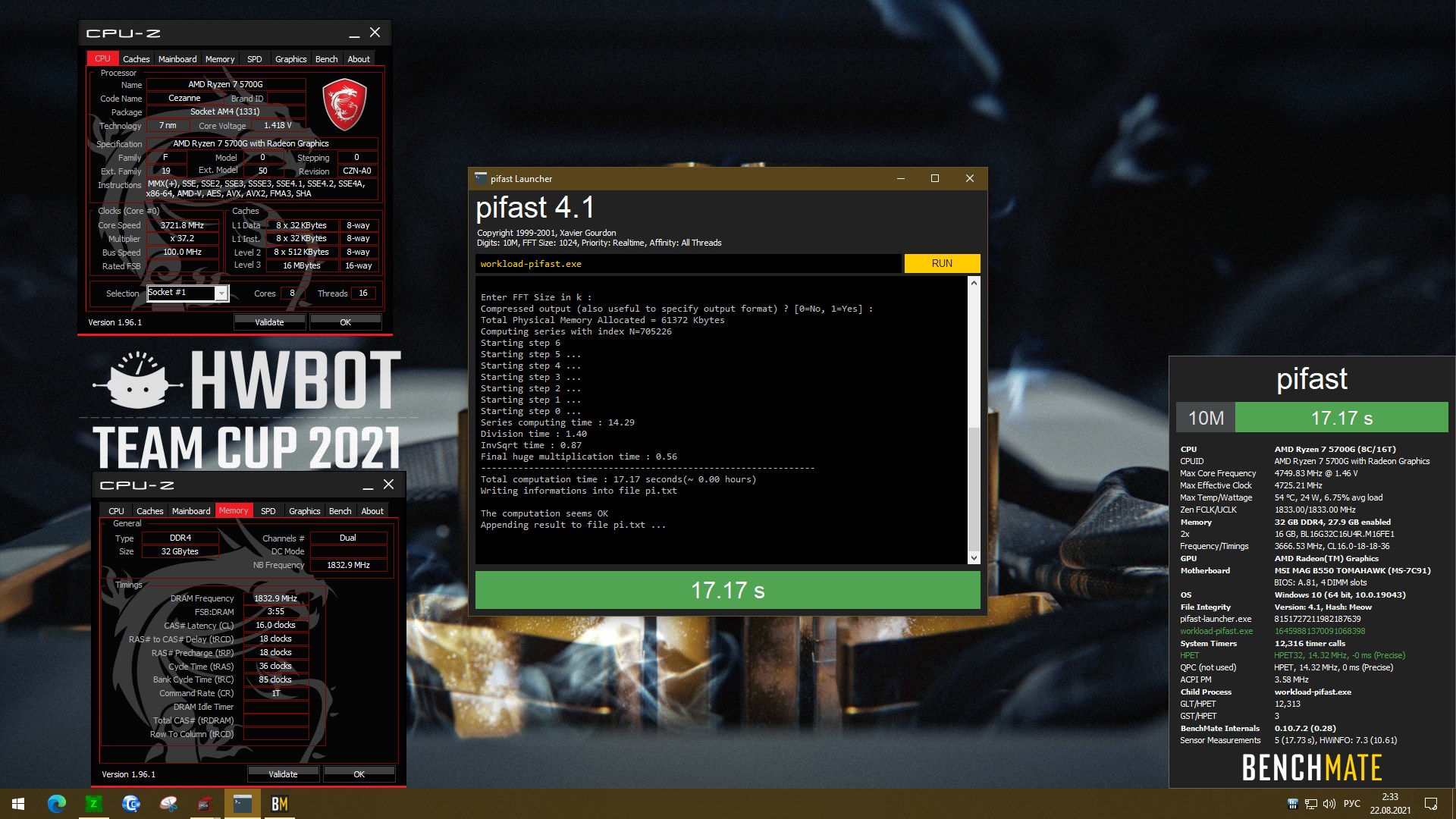Click the MSI dragon logo in CPU-Z

click(345, 105)
